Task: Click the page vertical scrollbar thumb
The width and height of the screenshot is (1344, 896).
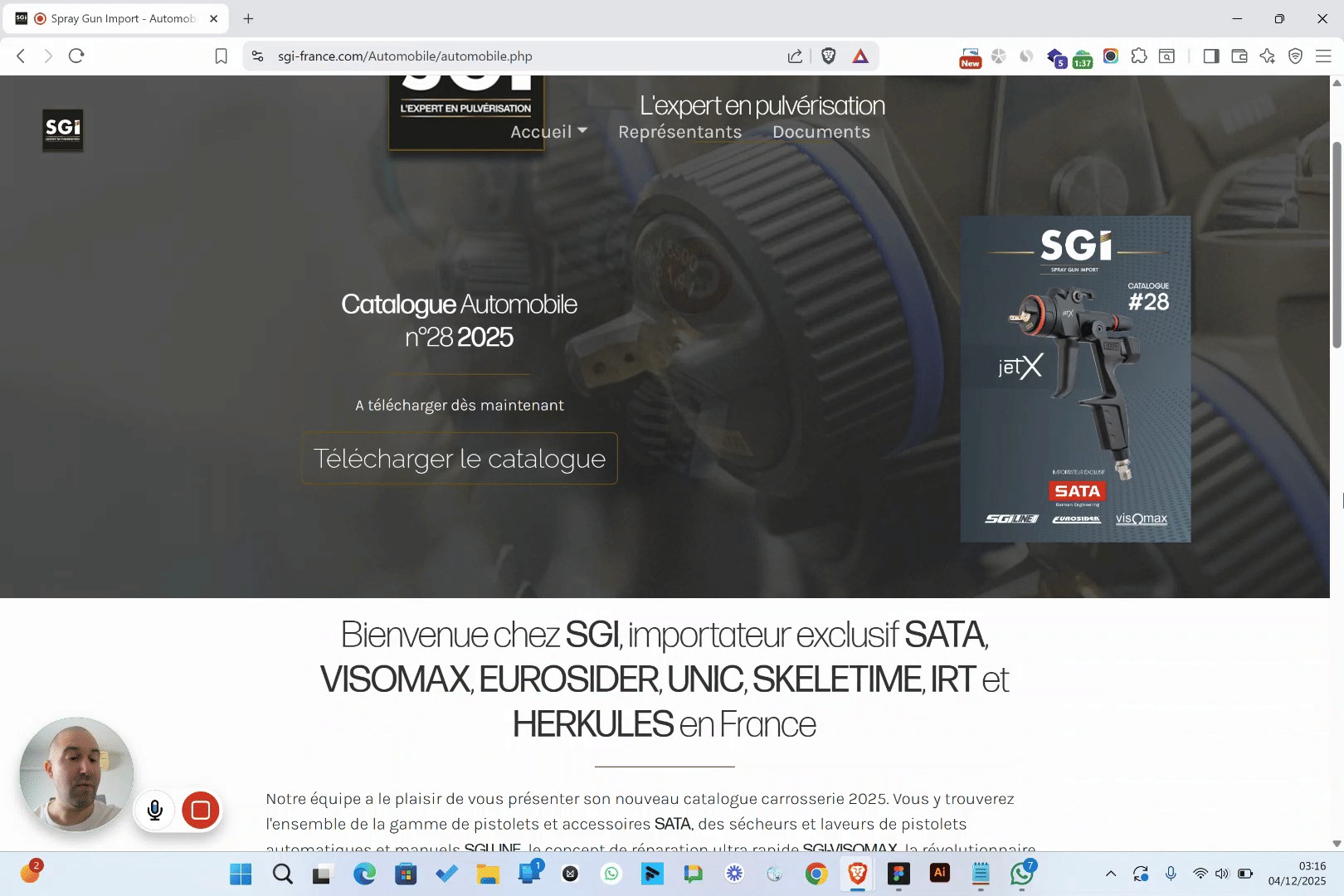Action: click(1337, 245)
